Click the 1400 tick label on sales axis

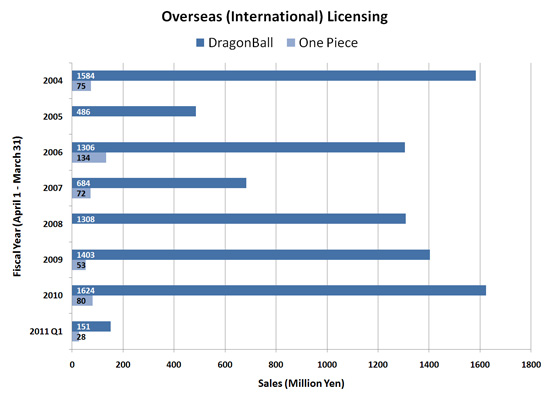coord(429,365)
